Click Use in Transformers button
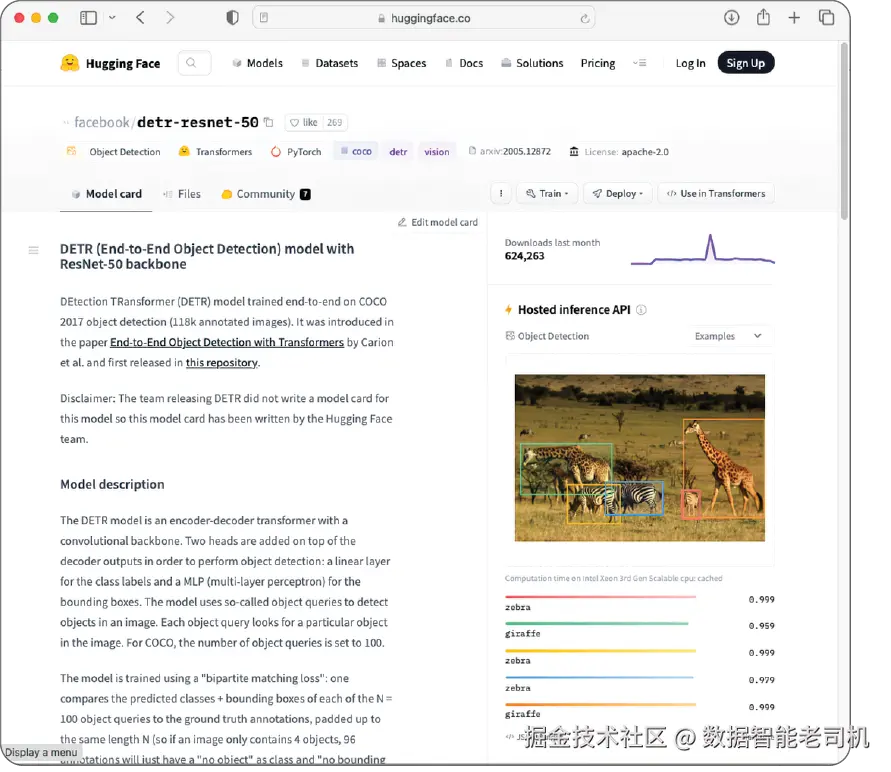 click(x=716, y=194)
